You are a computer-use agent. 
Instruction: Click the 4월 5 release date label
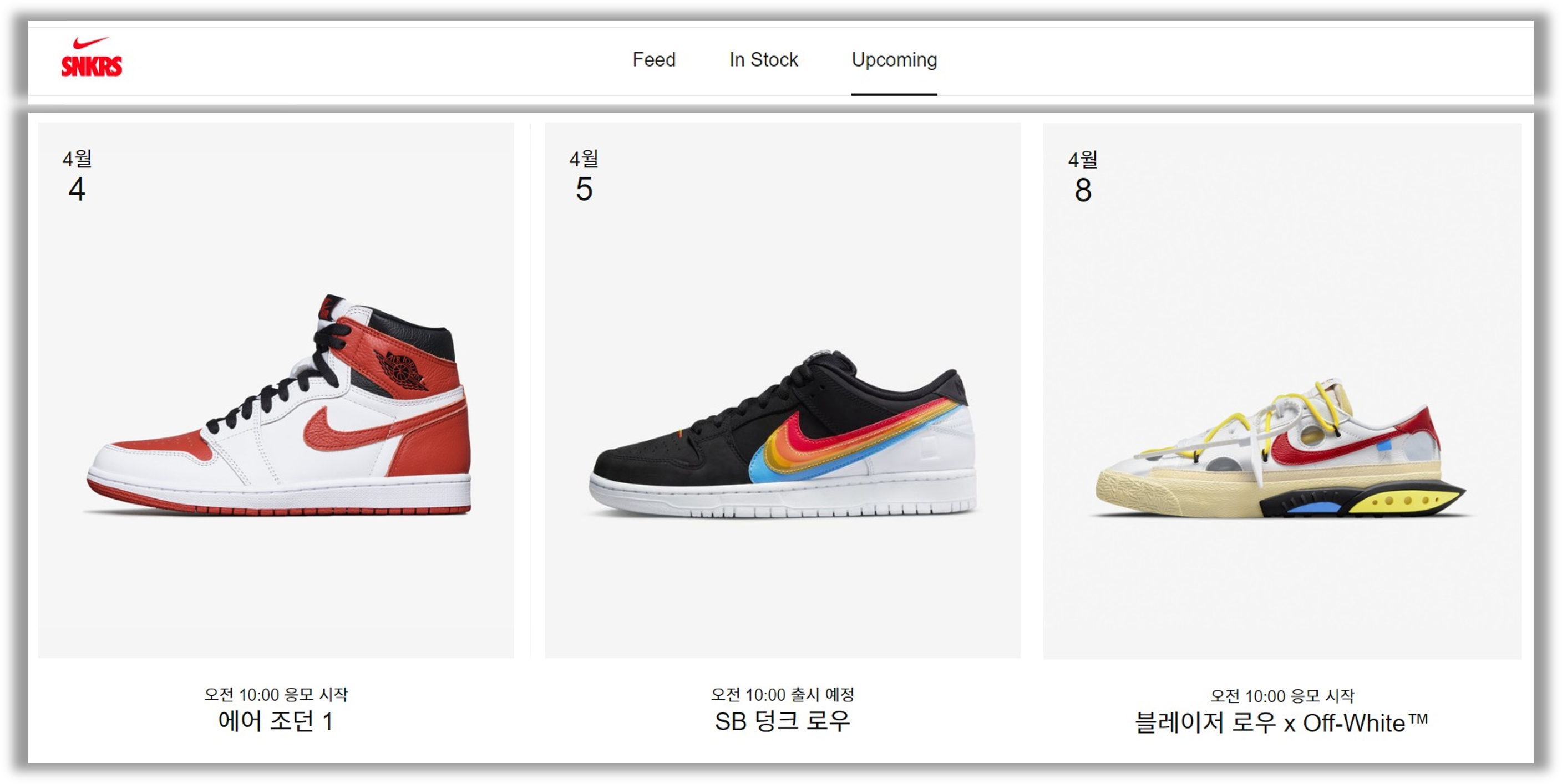584,176
